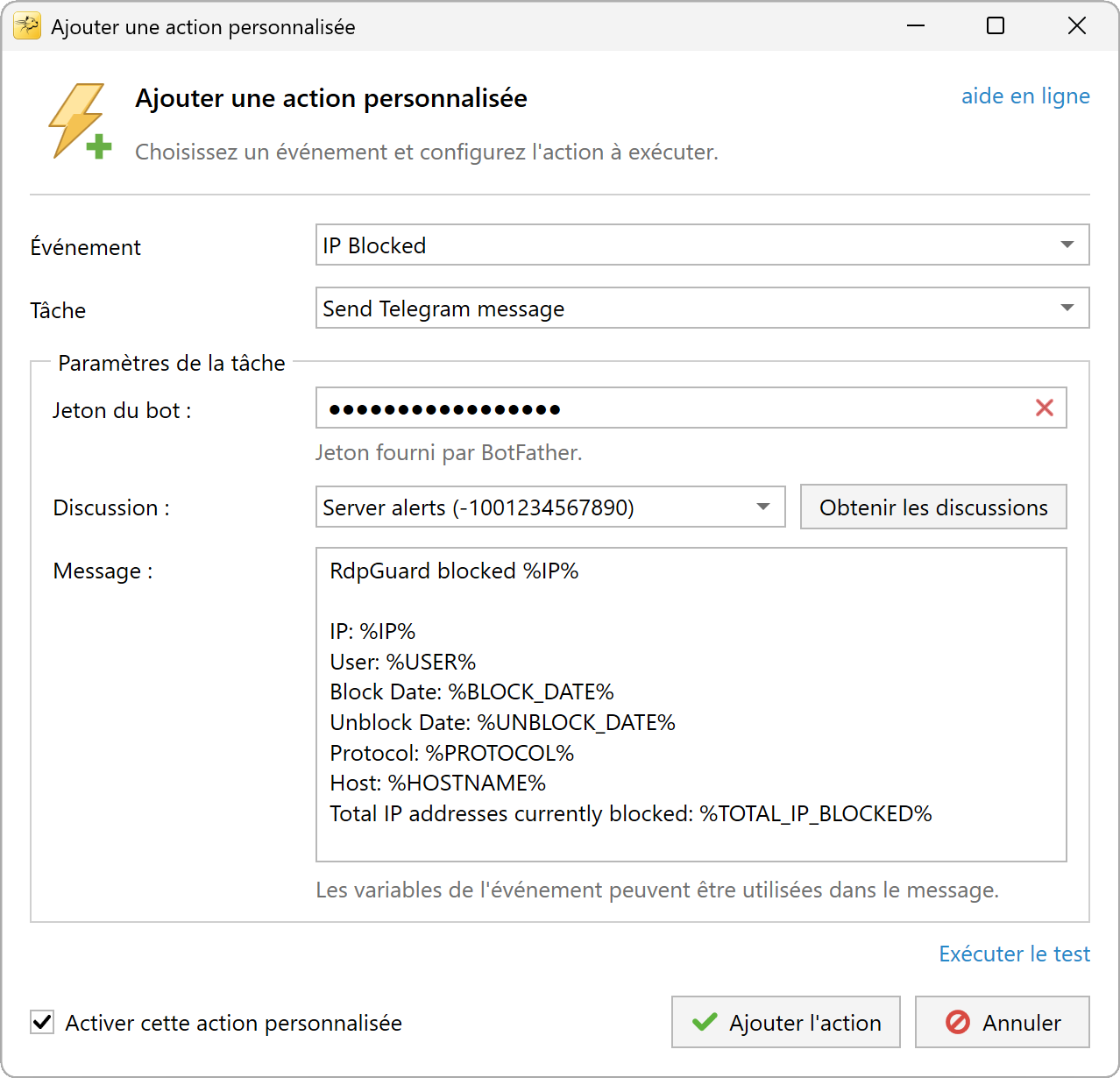Screen dimensions: 1120x1078
Task: Click the bold Ajouter une action personnalisée heading
Action: click(331, 98)
